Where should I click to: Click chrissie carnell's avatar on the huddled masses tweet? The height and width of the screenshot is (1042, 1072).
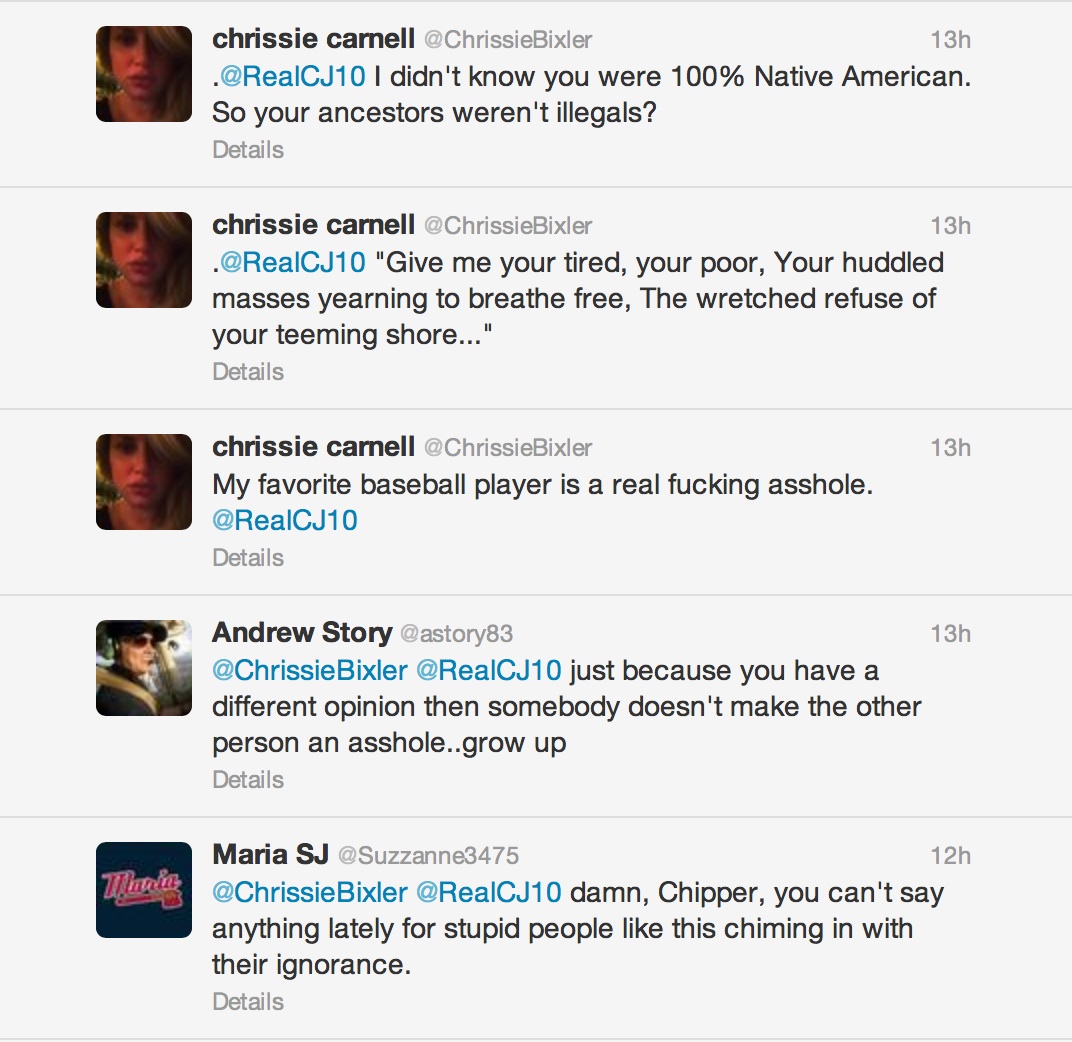coord(144,260)
